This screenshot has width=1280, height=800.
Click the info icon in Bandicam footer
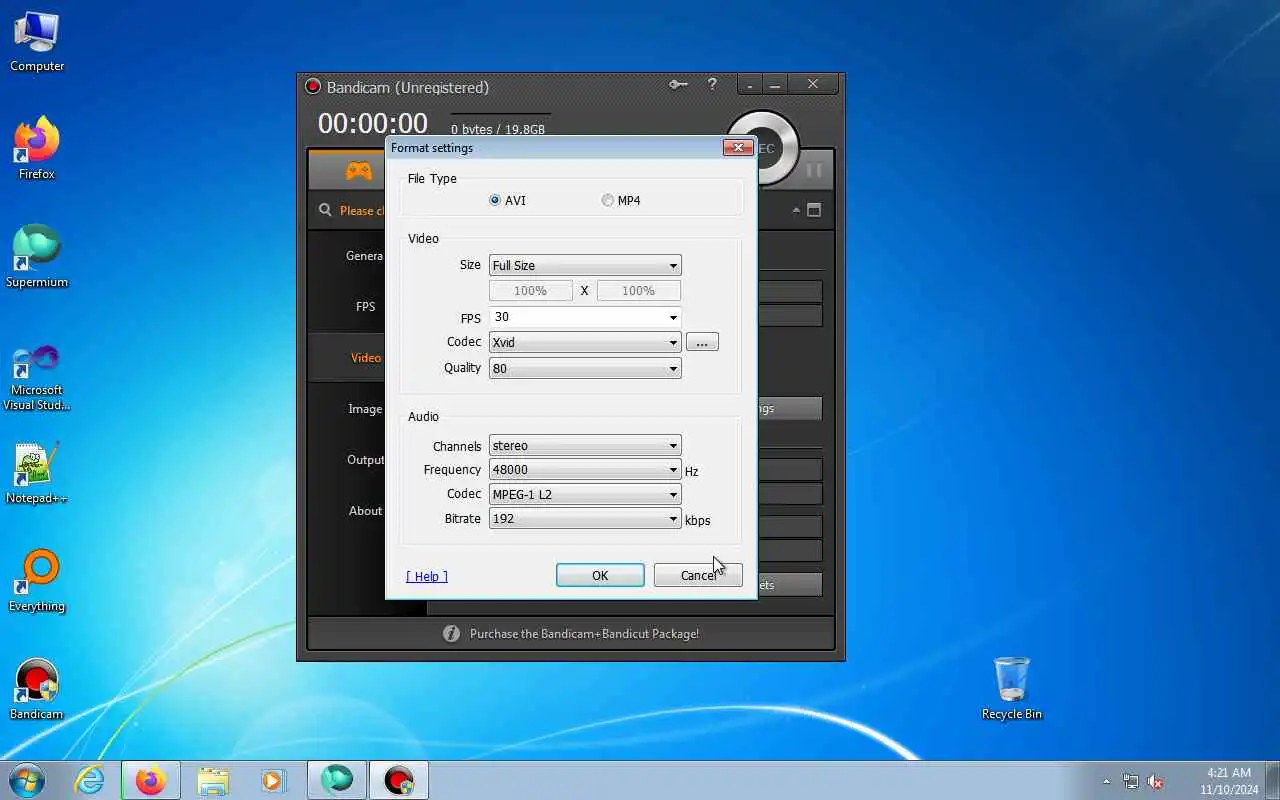click(x=451, y=633)
